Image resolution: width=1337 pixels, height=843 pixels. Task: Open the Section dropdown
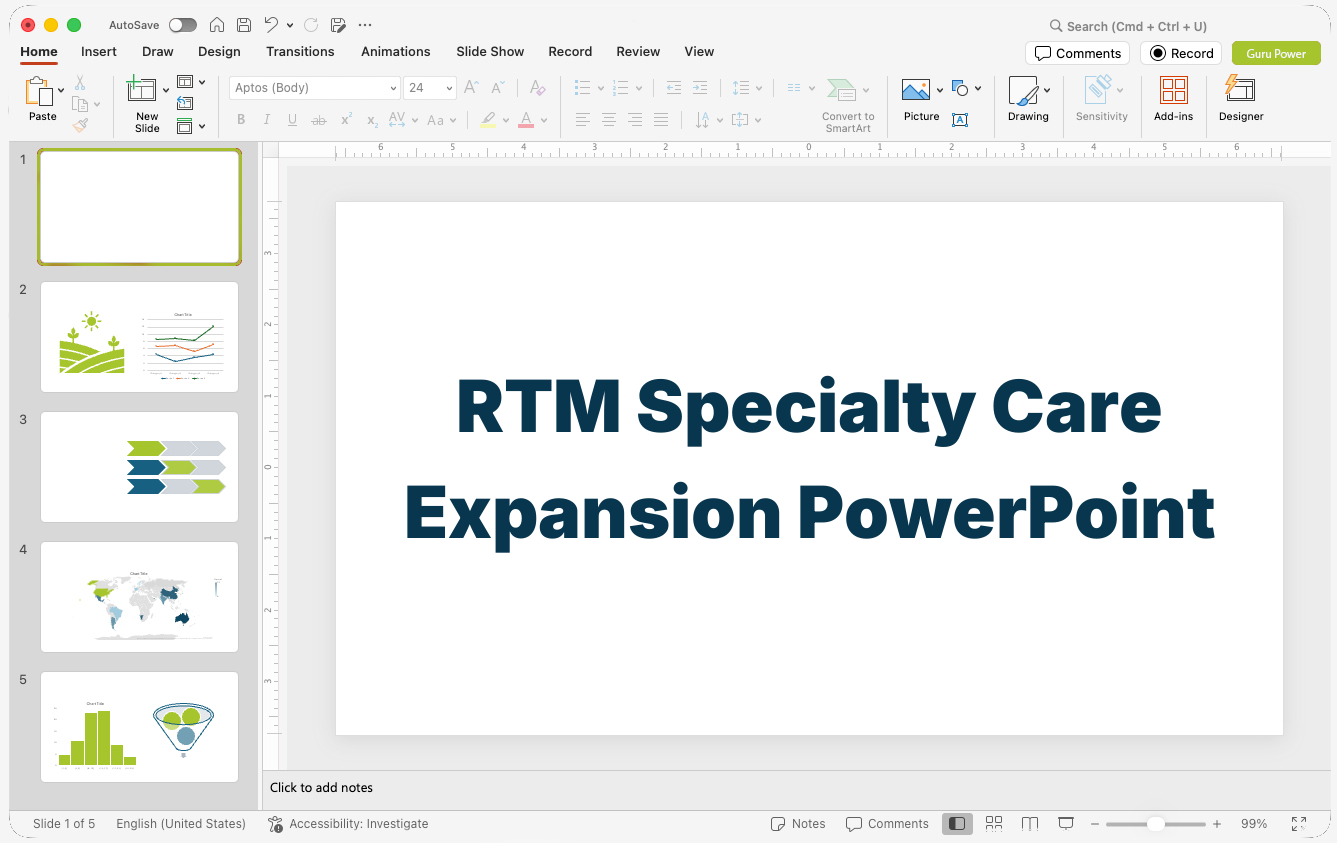coord(191,126)
